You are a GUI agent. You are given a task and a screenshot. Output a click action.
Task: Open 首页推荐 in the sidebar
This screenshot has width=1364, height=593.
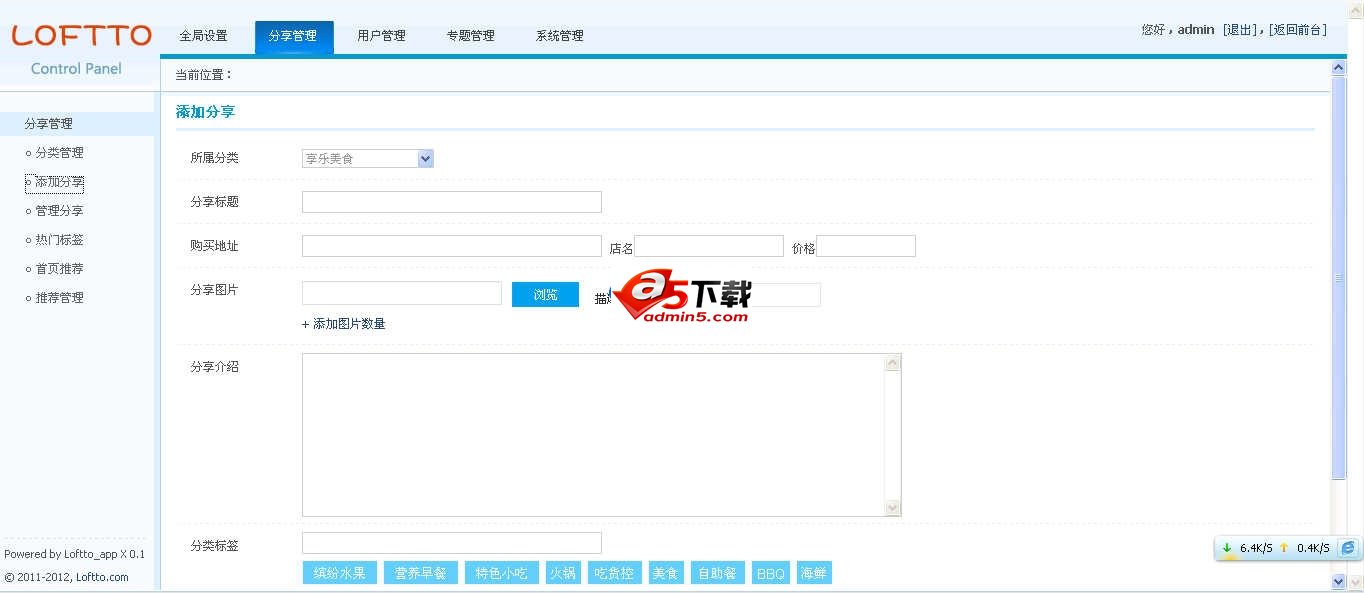[x=59, y=269]
